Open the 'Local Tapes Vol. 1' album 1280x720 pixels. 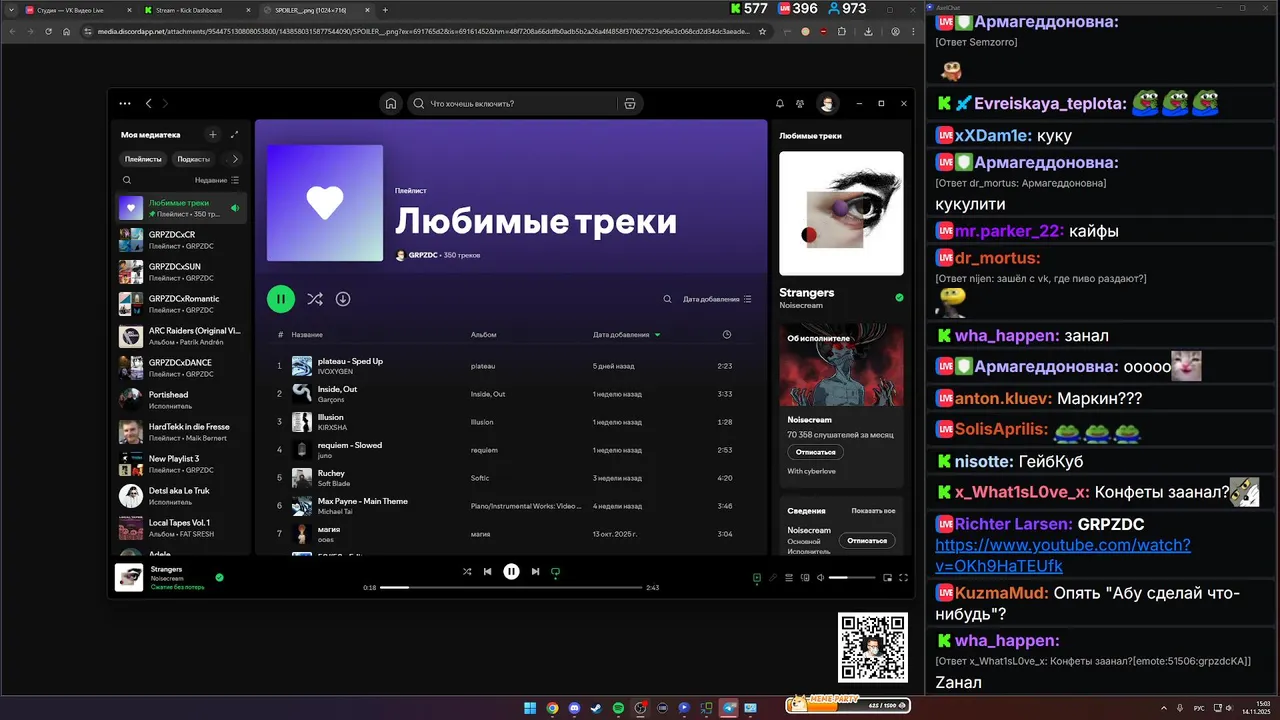tap(180, 528)
